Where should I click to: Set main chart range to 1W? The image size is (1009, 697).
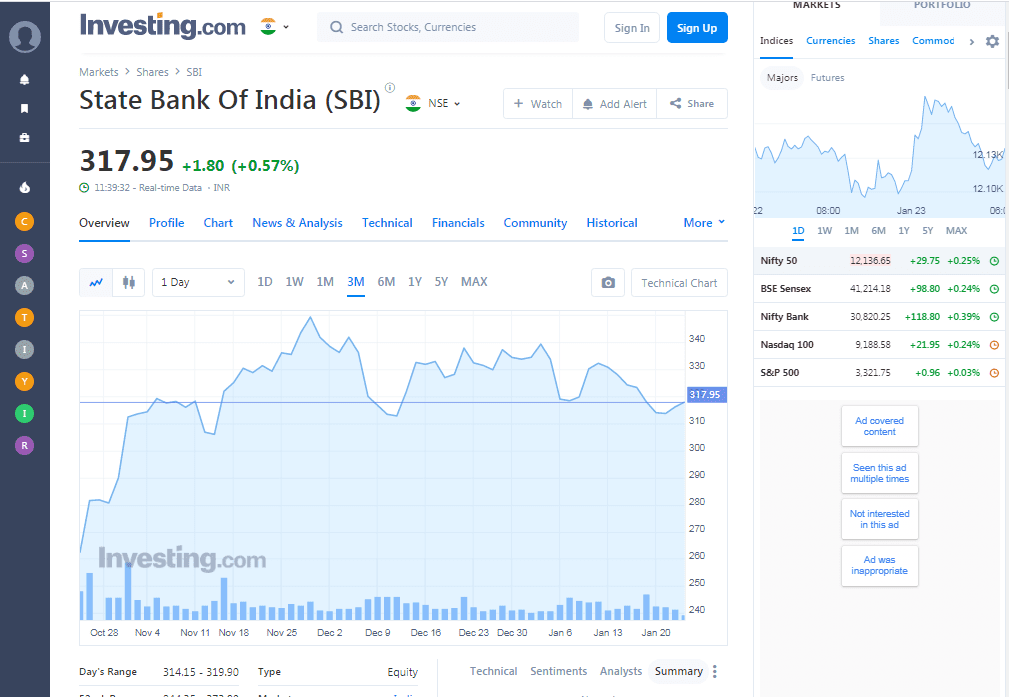click(294, 282)
